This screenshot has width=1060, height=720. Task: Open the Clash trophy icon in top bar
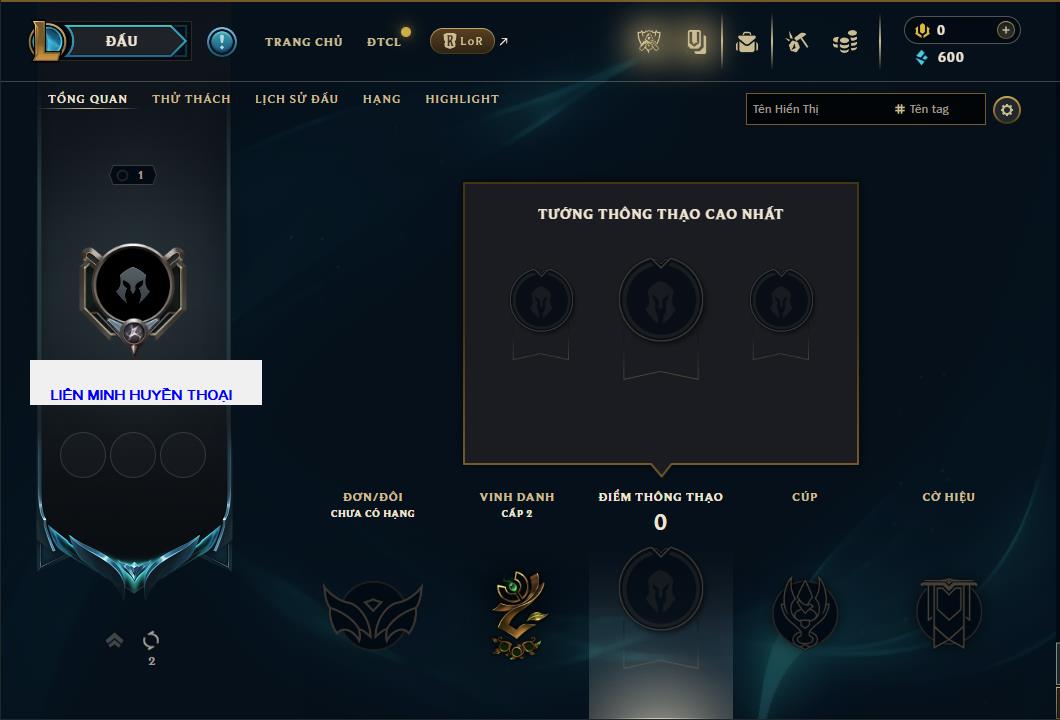tap(648, 42)
